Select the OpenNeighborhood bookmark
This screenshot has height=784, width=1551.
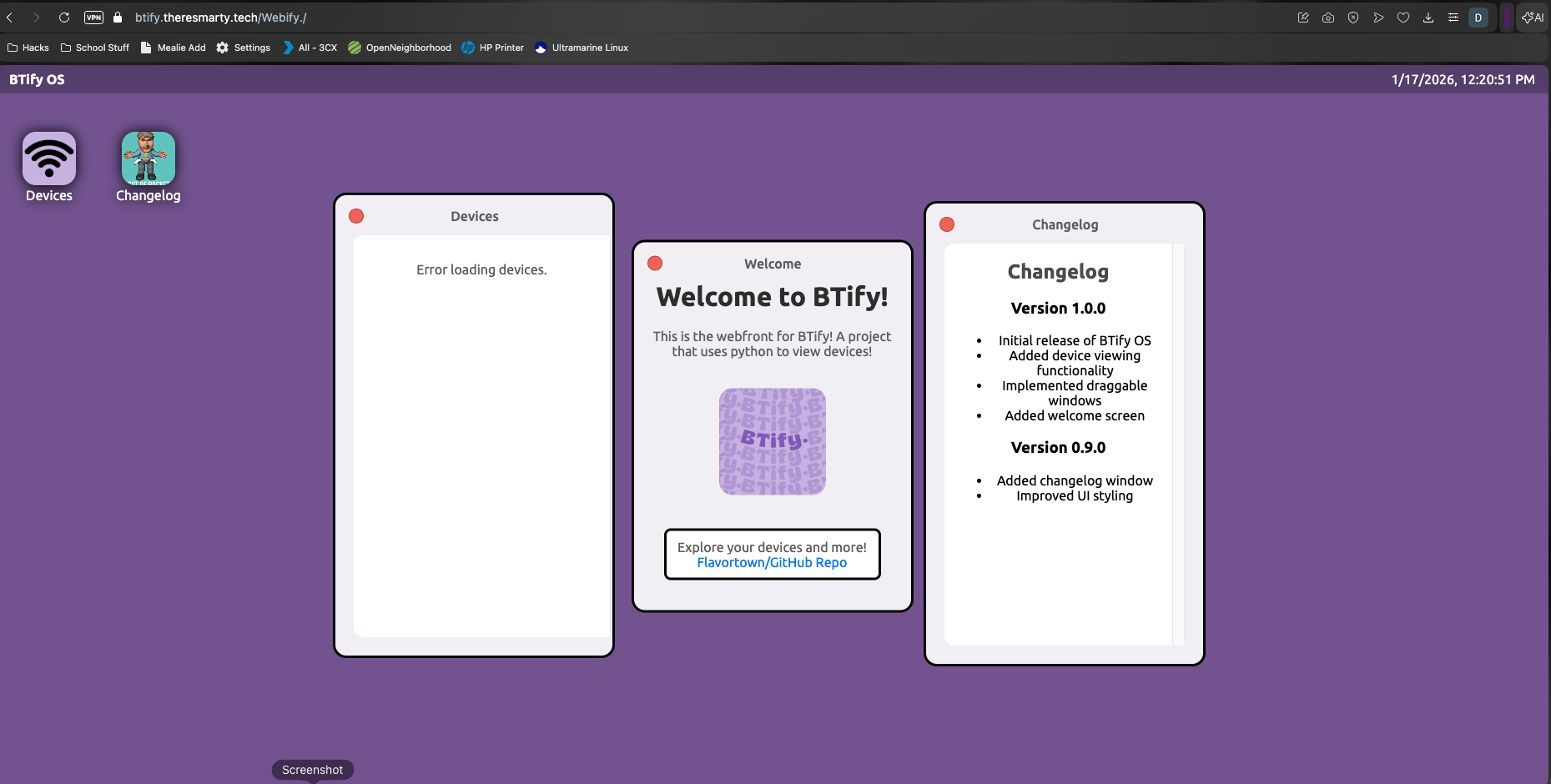tap(400, 48)
